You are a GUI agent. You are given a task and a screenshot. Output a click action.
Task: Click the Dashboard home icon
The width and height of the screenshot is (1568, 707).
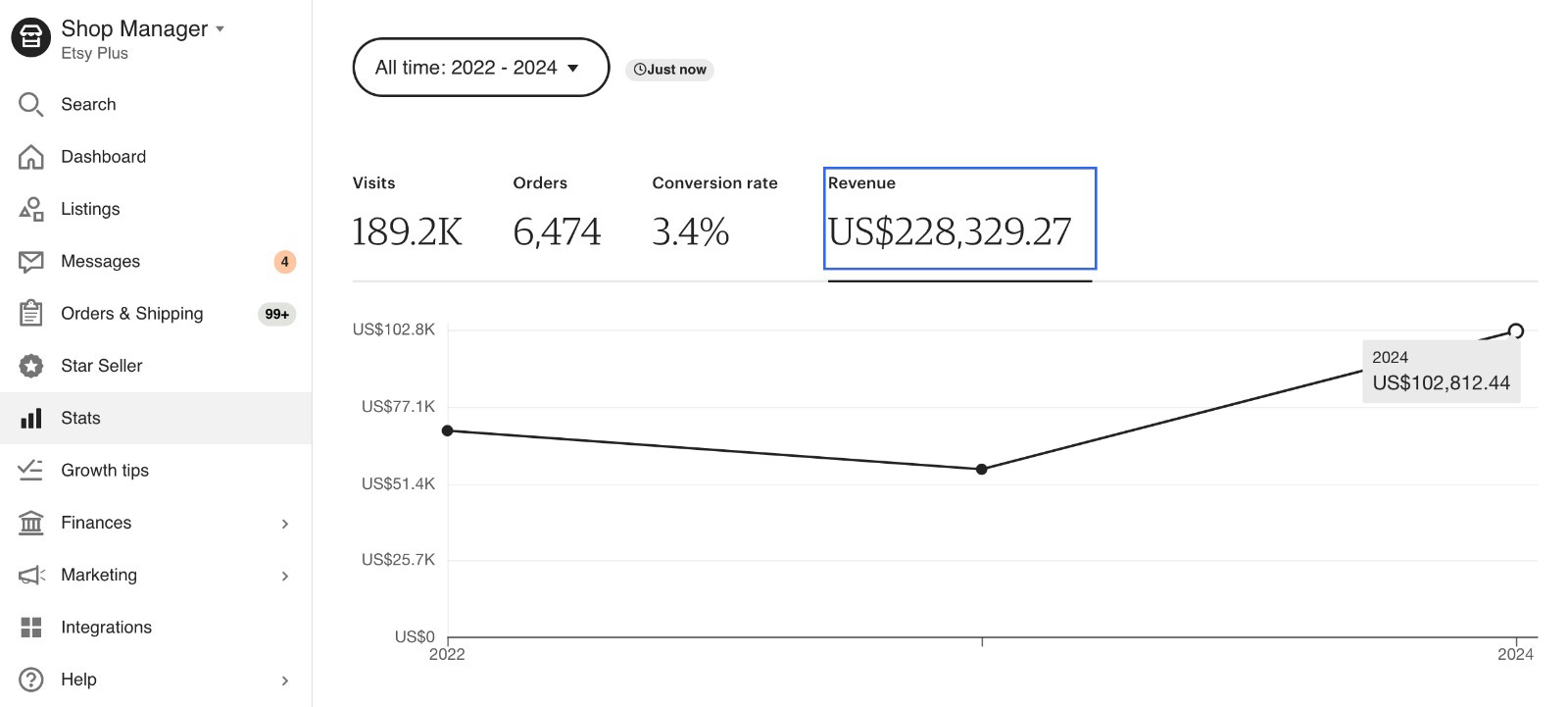tap(31, 157)
